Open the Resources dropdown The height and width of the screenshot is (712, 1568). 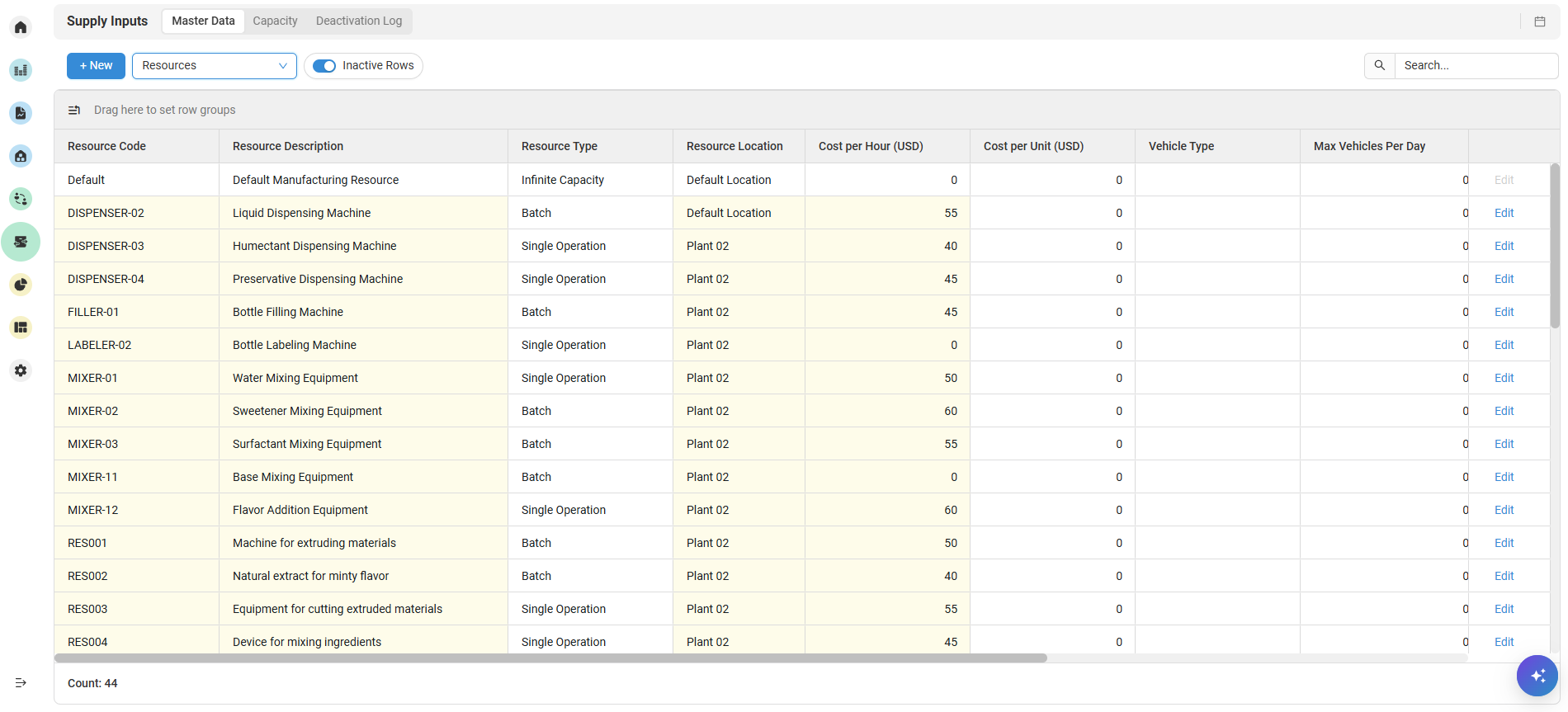[x=215, y=66]
